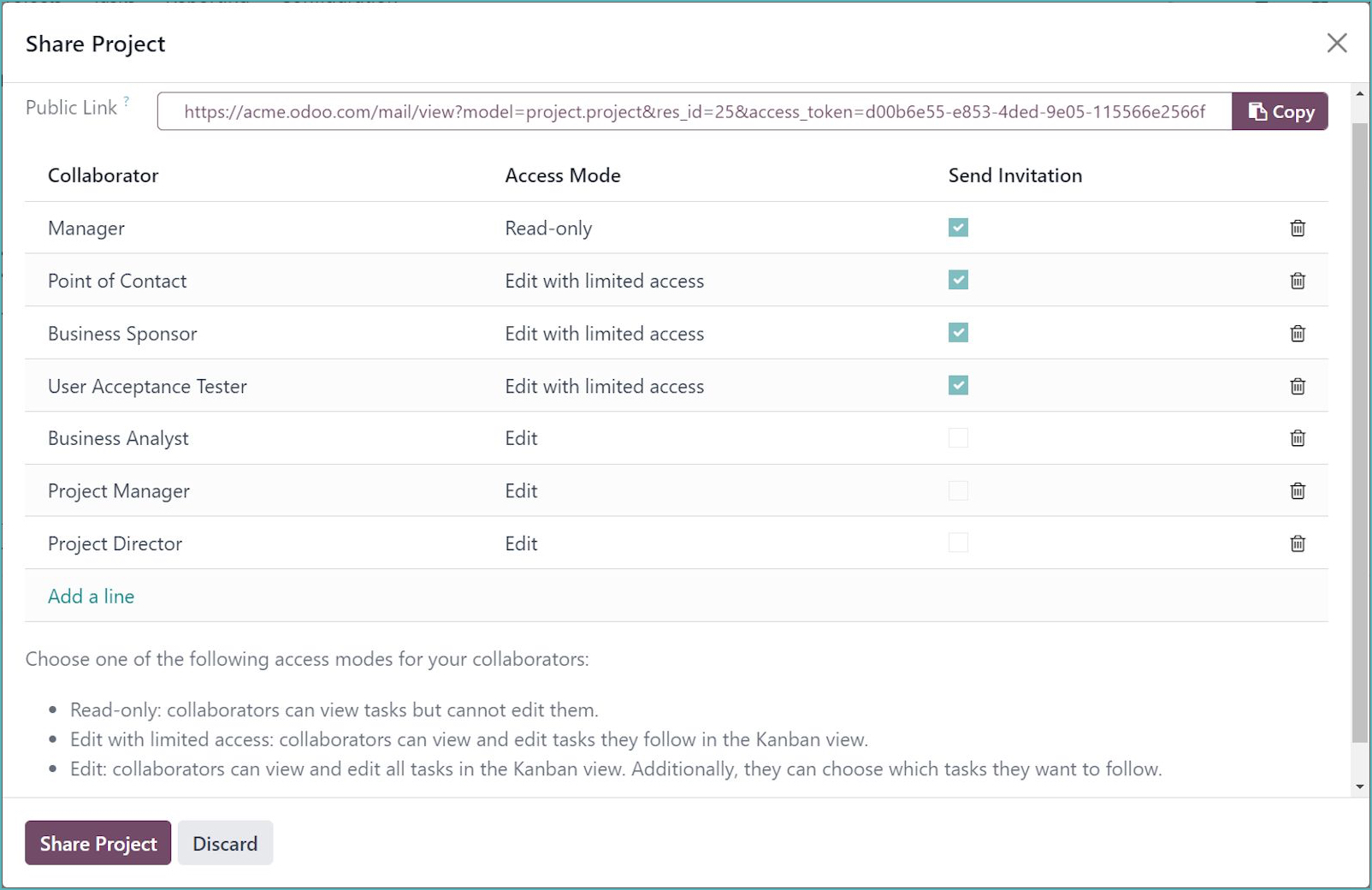Enable Send Invitation for Business Analyst
1372x890 pixels.
958,437
